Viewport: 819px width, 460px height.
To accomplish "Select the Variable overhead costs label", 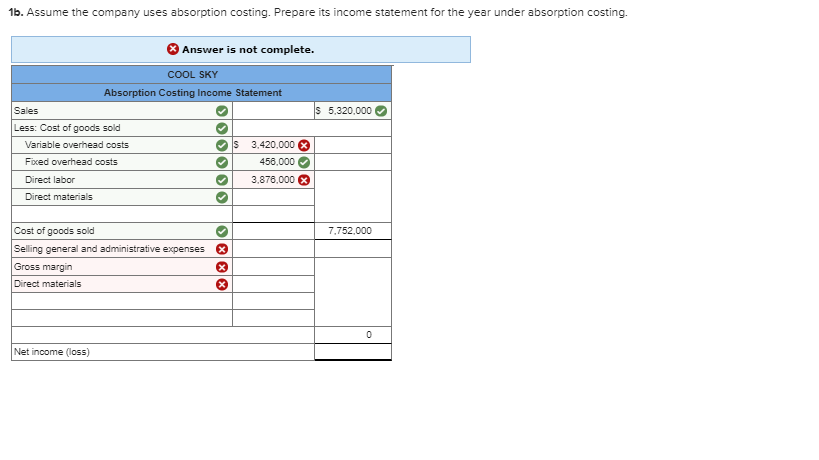I will coord(122,145).
